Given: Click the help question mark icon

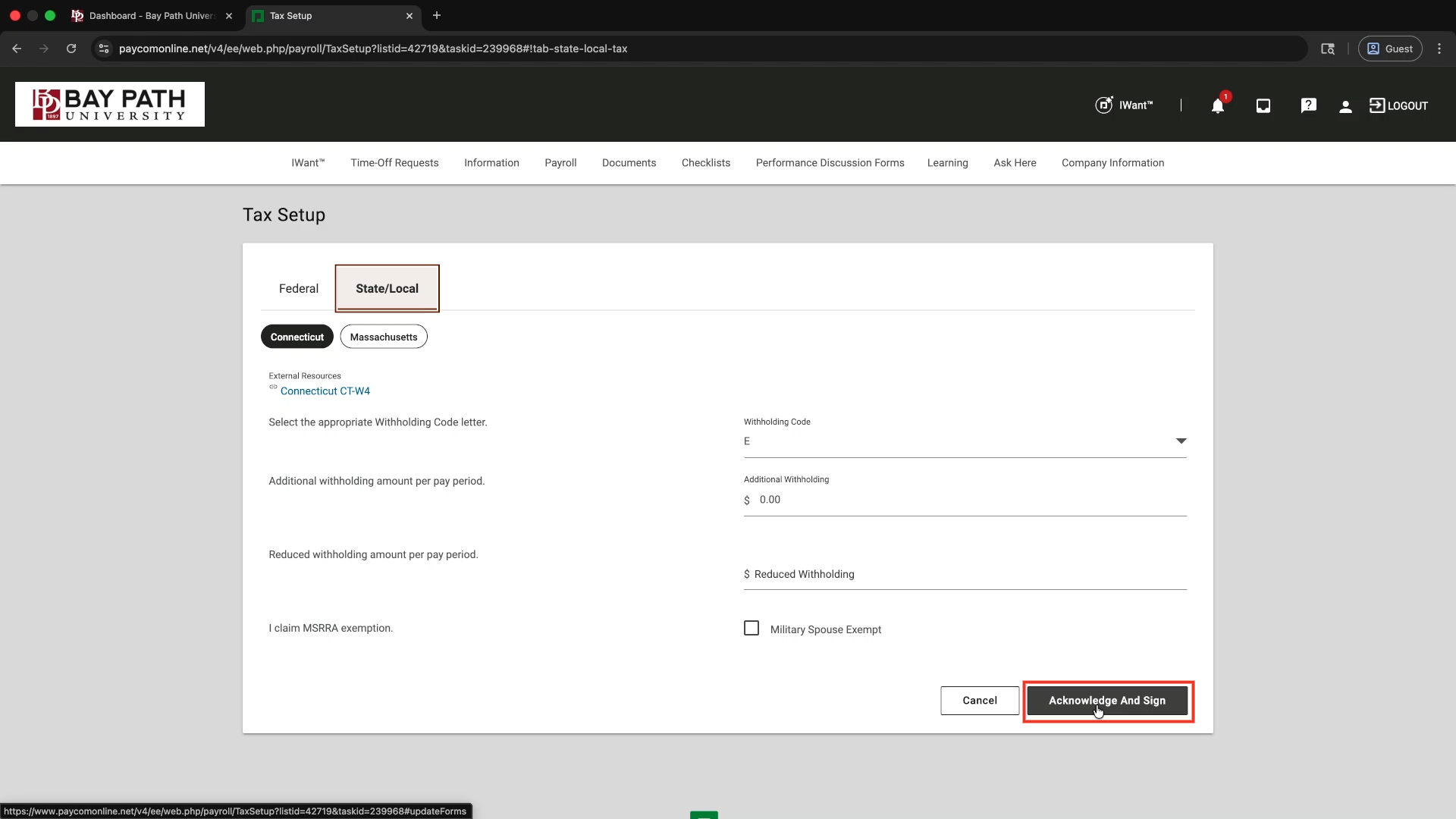Looking at the screenshot, I should [1308, 106].
